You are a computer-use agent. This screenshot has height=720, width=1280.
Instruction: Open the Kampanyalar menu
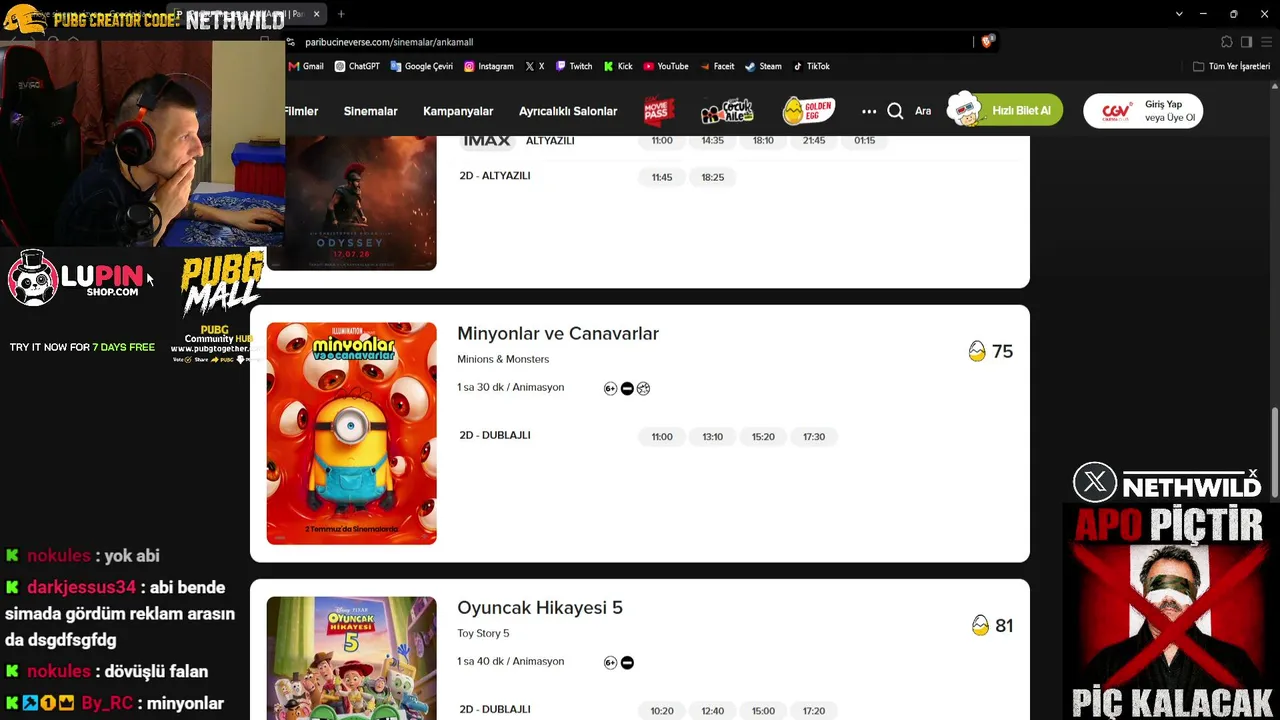point(458,111)
